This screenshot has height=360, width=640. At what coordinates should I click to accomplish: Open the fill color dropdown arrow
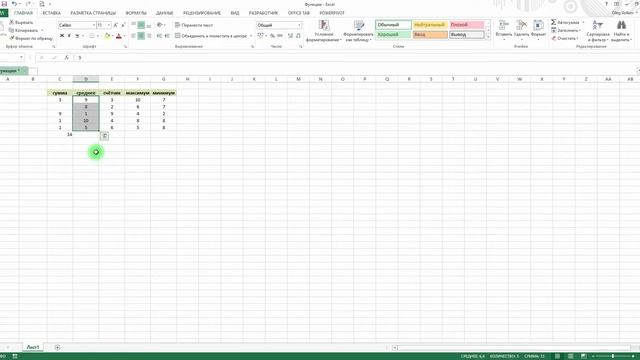pos(112,36)
